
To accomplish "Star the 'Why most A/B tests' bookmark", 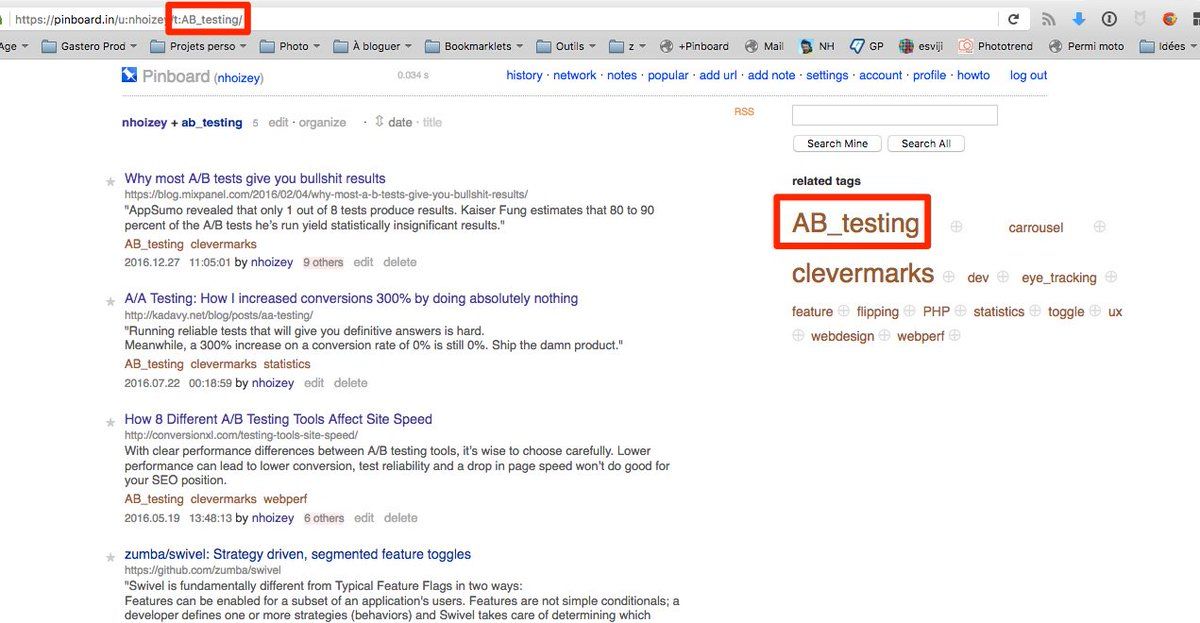I will click(x=110, y=182).
